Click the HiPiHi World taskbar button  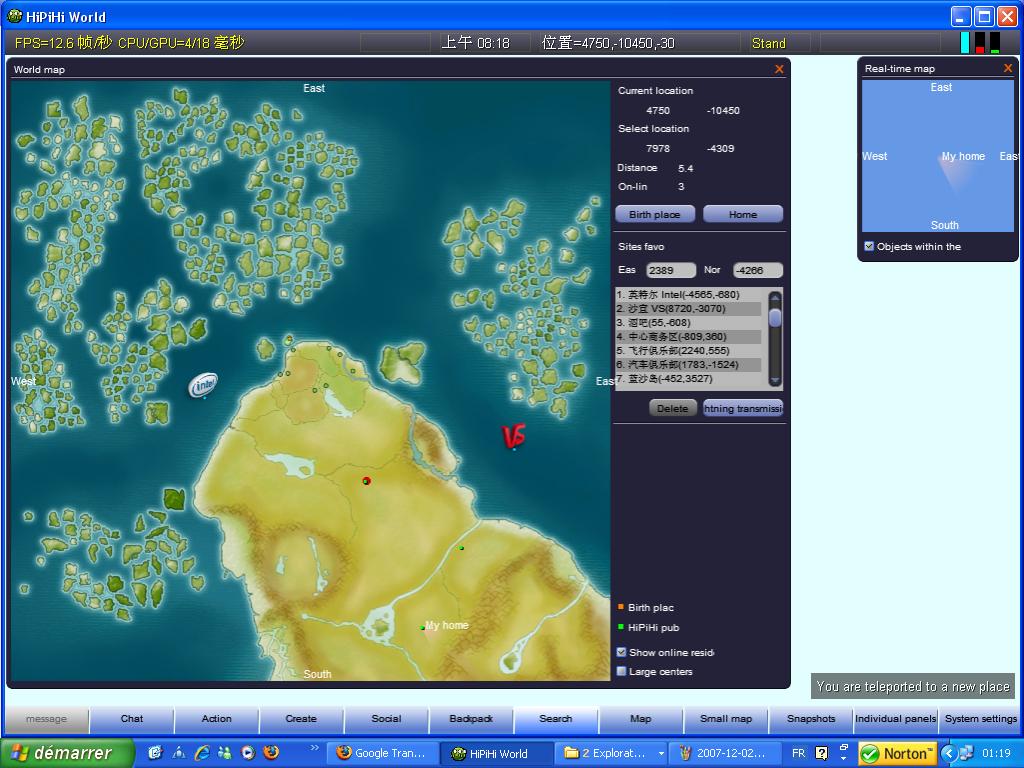[494, 753]
